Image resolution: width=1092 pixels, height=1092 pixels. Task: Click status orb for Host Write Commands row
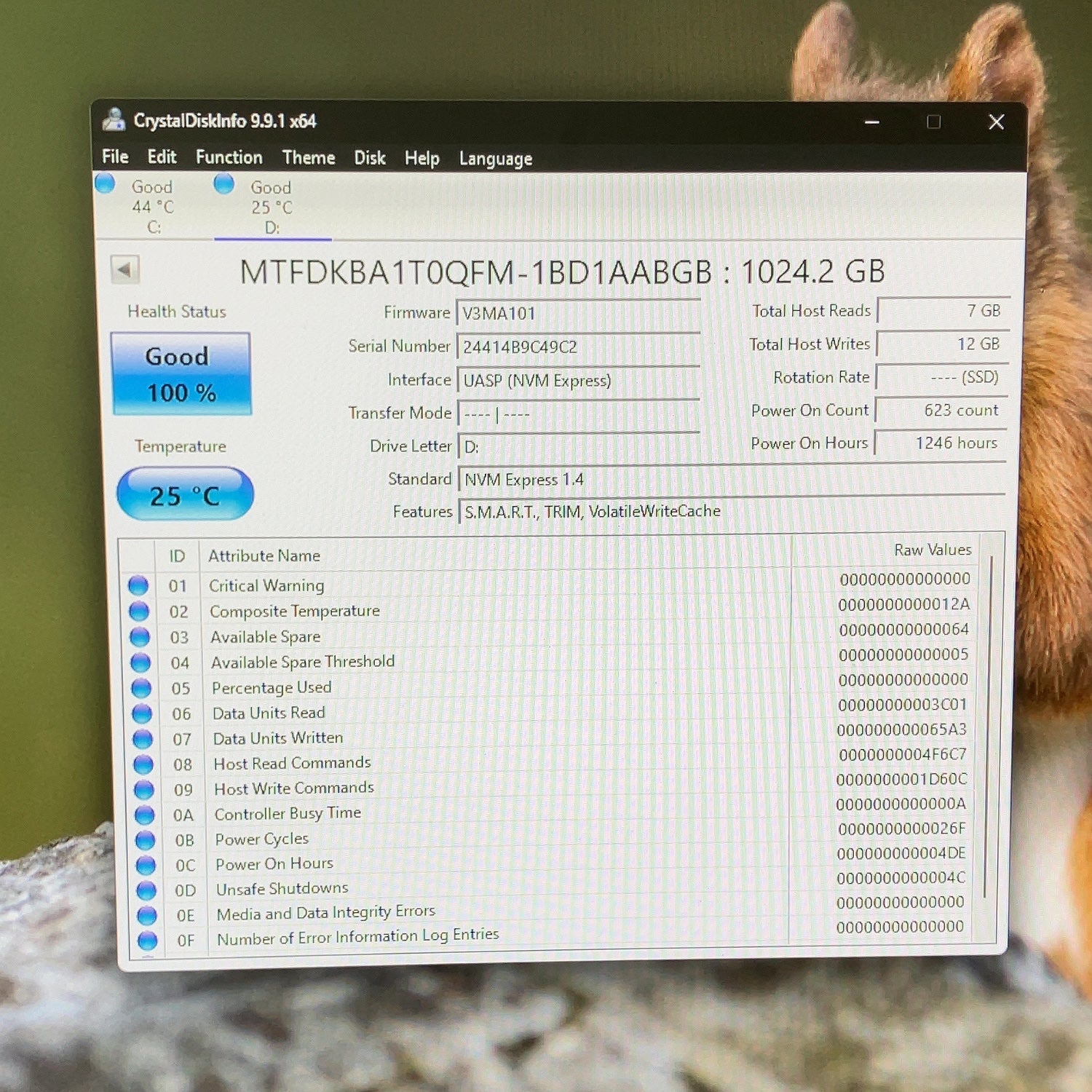pyautogui.click(x=144, y=790)
